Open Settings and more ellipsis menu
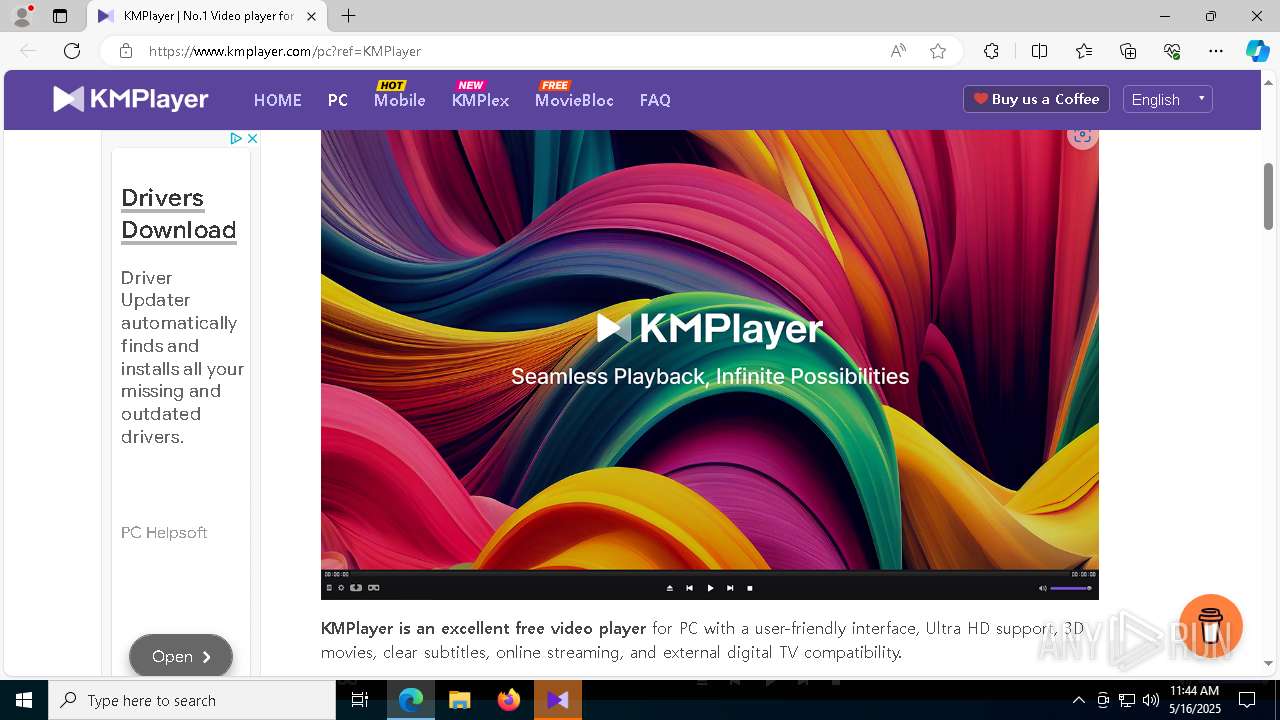The width and height of the screenshot is (1280, 720). tap(1216, 51)
